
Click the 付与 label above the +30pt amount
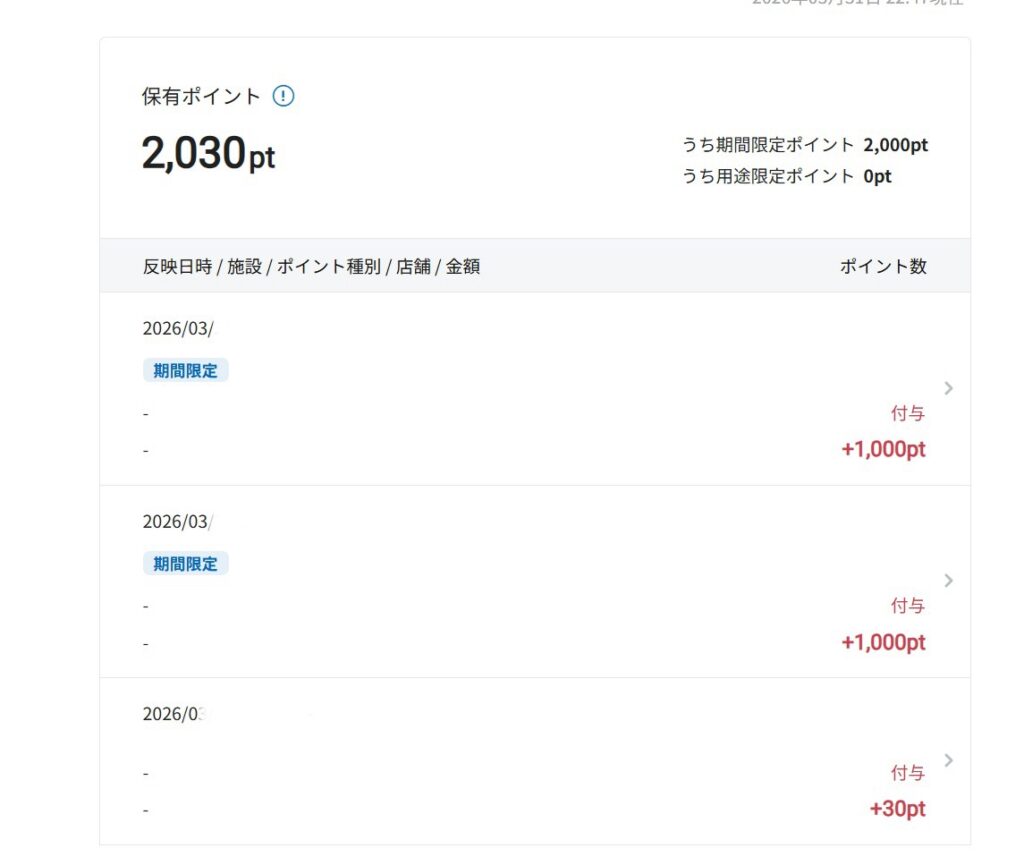[908, 773]
